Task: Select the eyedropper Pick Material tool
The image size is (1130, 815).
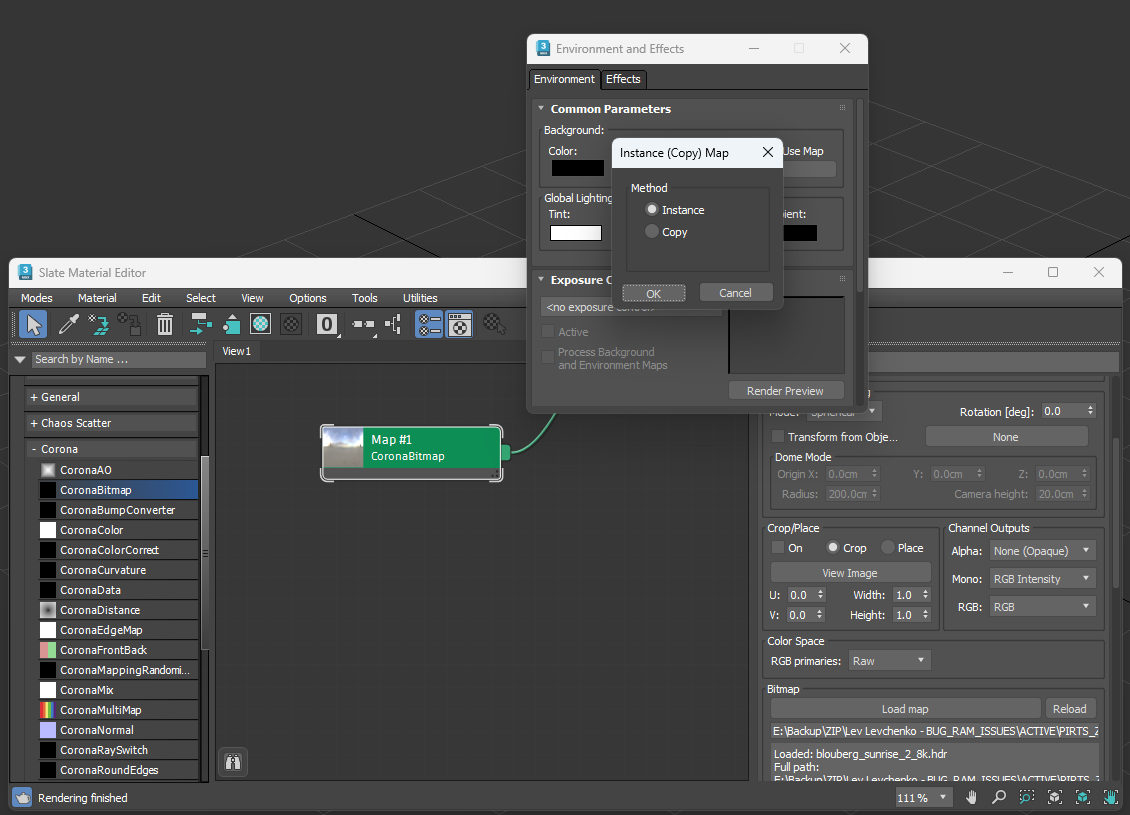Action: point(68,324)
